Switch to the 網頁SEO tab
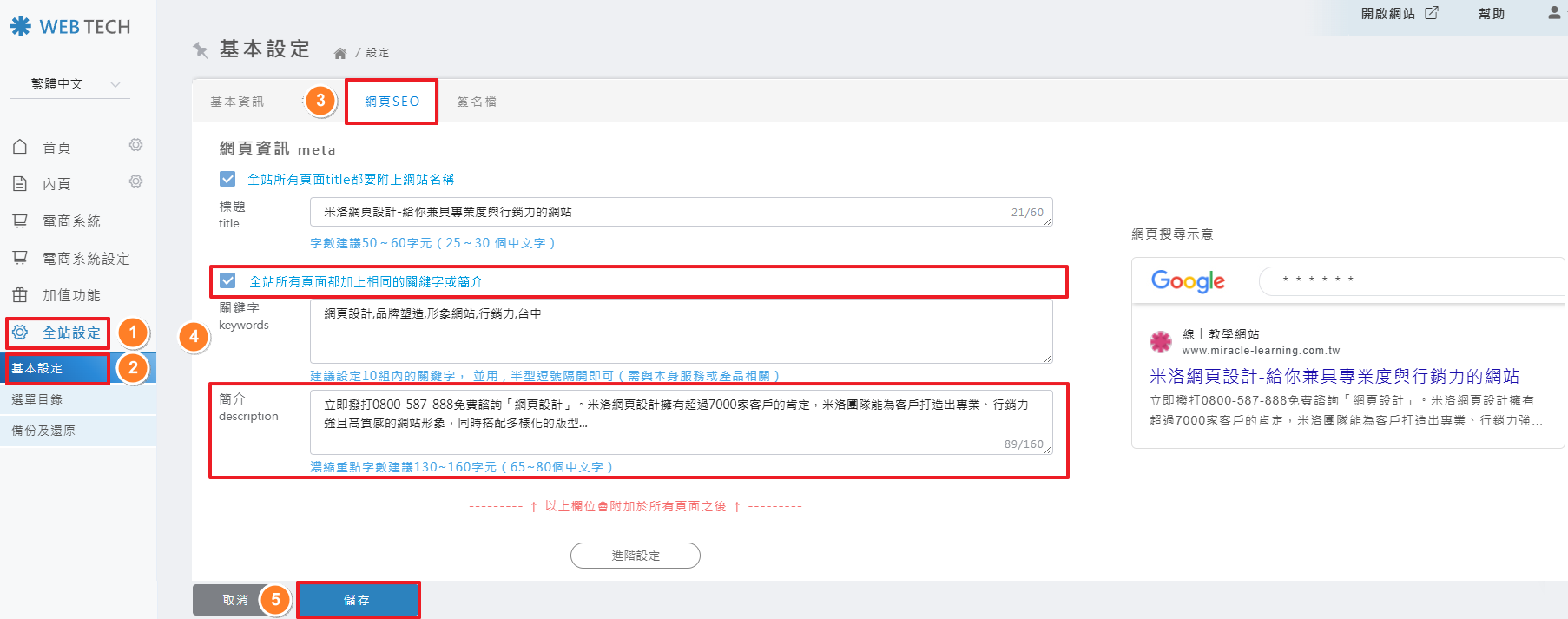 392,102
